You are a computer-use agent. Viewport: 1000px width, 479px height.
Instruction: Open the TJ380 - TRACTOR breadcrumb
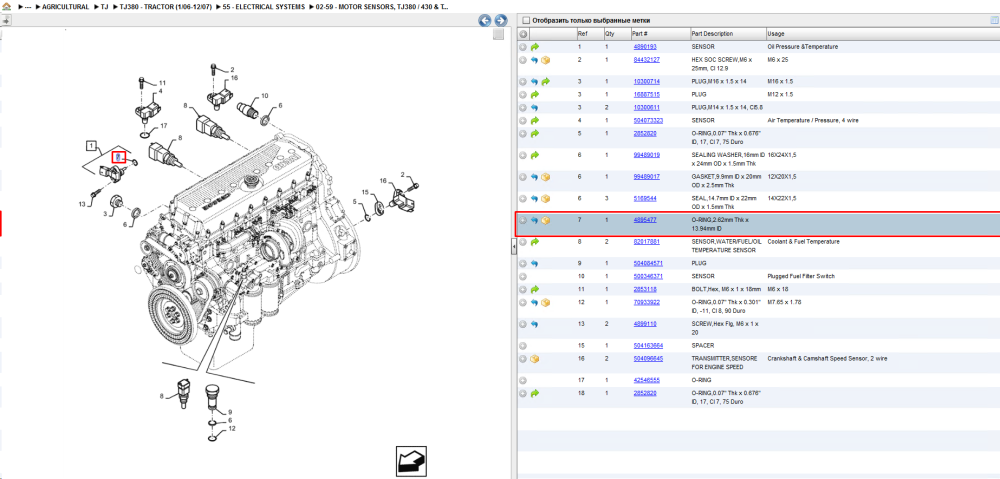tap(164, 7)
